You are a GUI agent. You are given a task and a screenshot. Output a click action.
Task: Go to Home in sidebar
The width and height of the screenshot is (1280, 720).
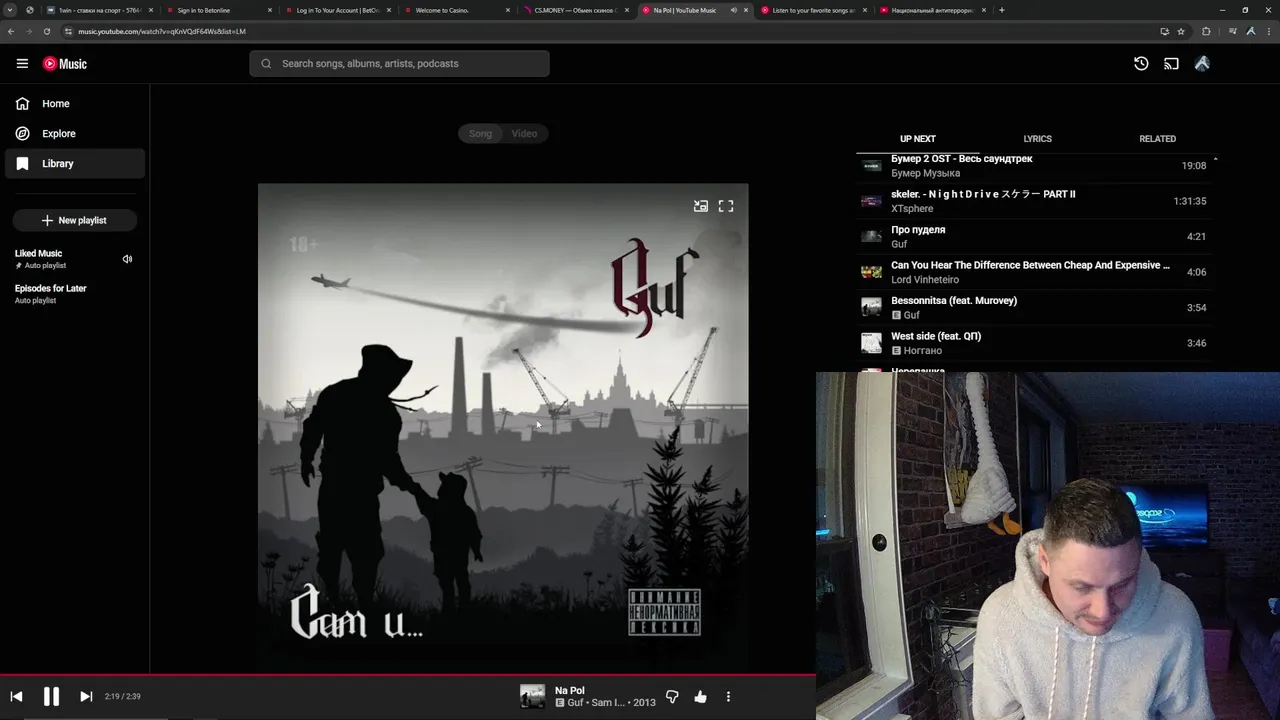[x=75, y=103]
